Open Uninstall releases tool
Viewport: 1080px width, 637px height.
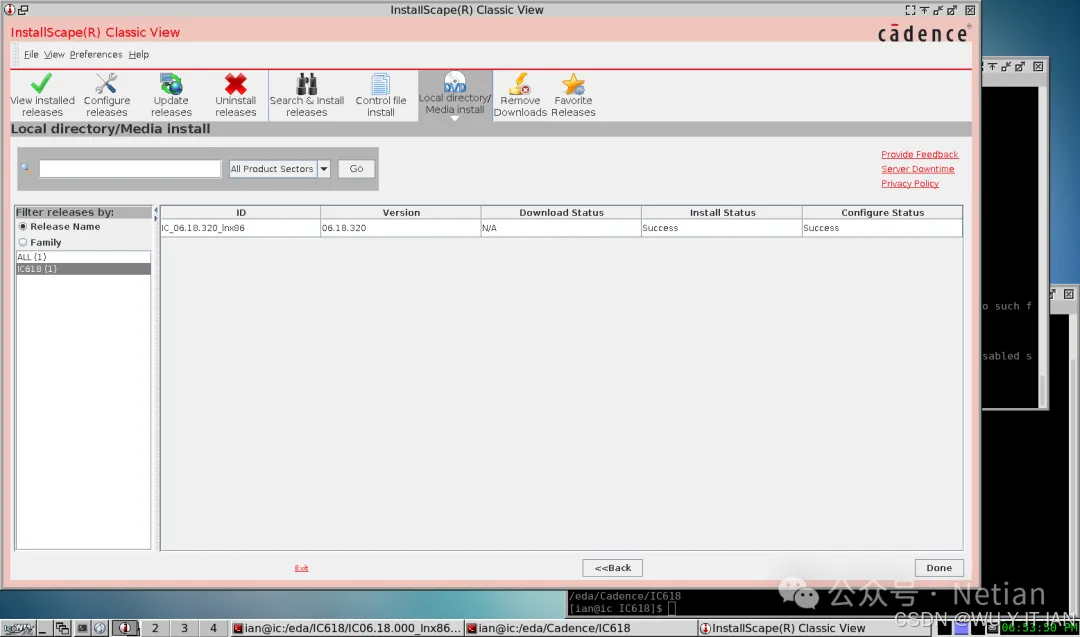point(236,95)
